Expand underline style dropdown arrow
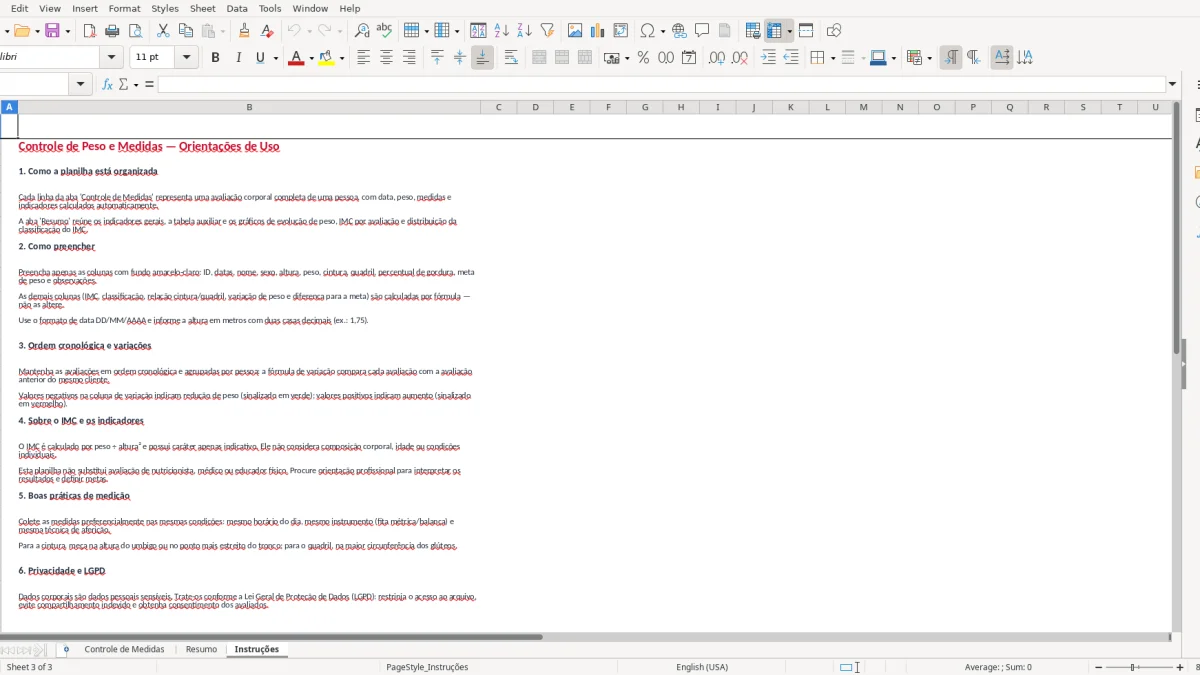The width and height of the screenshot is (1200, 675). tap(276, 58)
